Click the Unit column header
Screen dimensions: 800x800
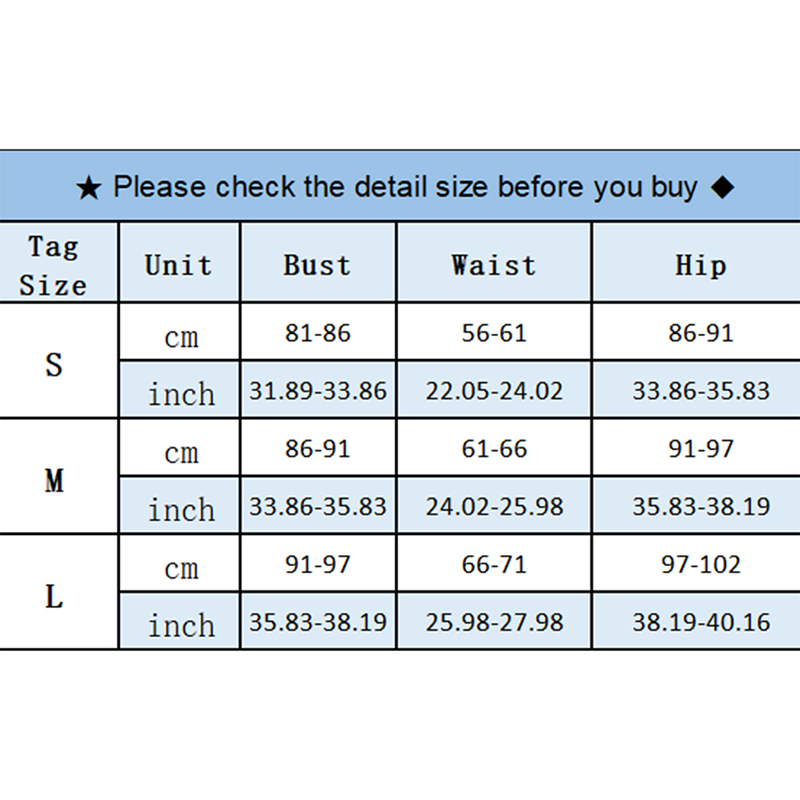click(x=178, y=265)
